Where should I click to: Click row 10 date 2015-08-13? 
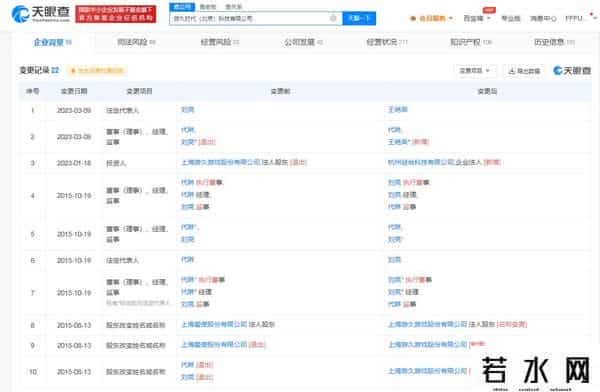tap(74, 372)
